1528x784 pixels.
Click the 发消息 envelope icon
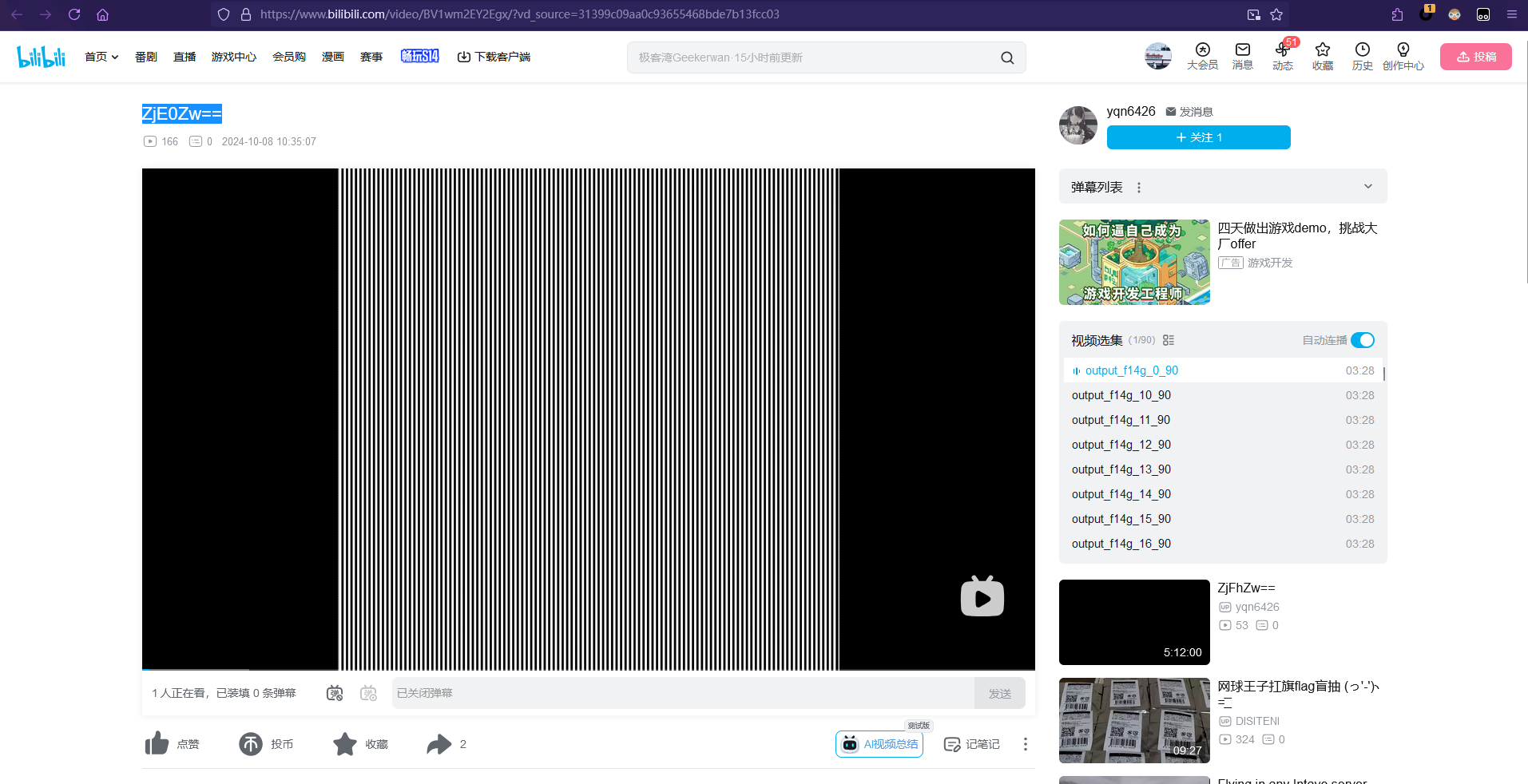pyautogui.click(x=1171, y=112)
